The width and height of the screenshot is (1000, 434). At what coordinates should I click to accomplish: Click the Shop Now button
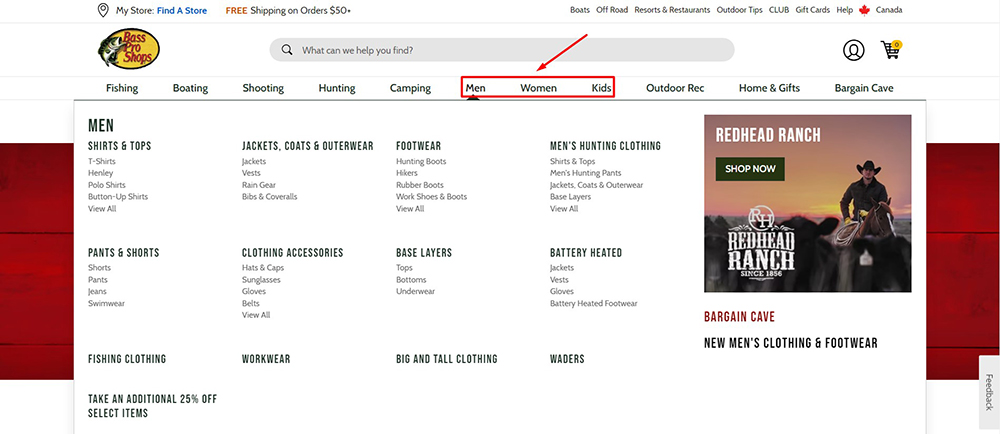(750, 169)
